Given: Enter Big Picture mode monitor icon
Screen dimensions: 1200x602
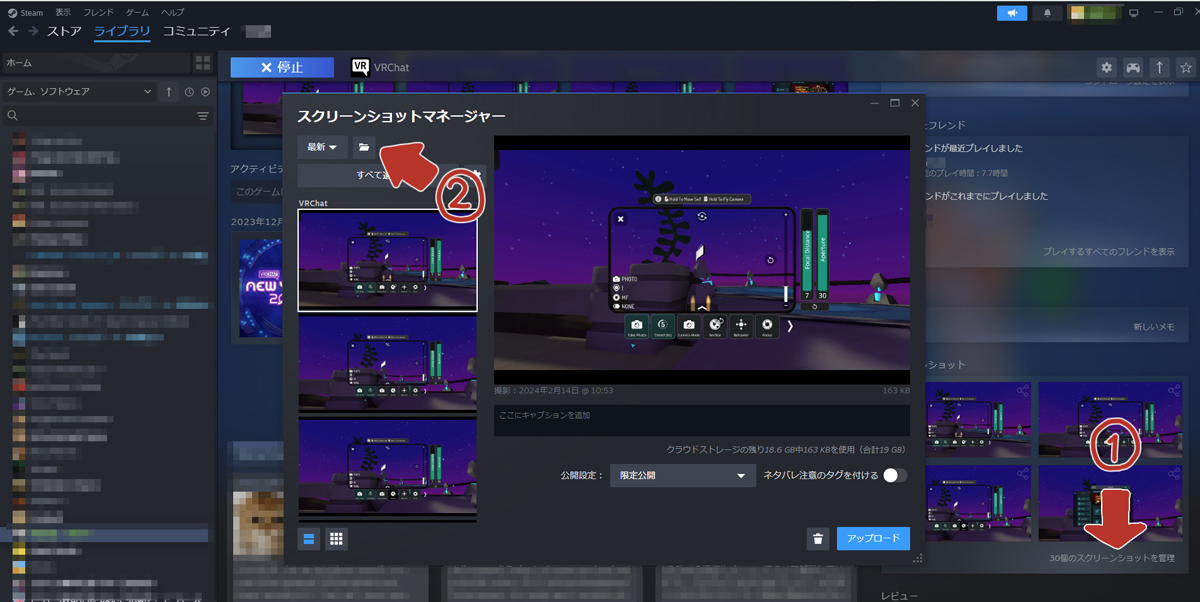Looking at the screenshot, I should [x=1134, y=13].
